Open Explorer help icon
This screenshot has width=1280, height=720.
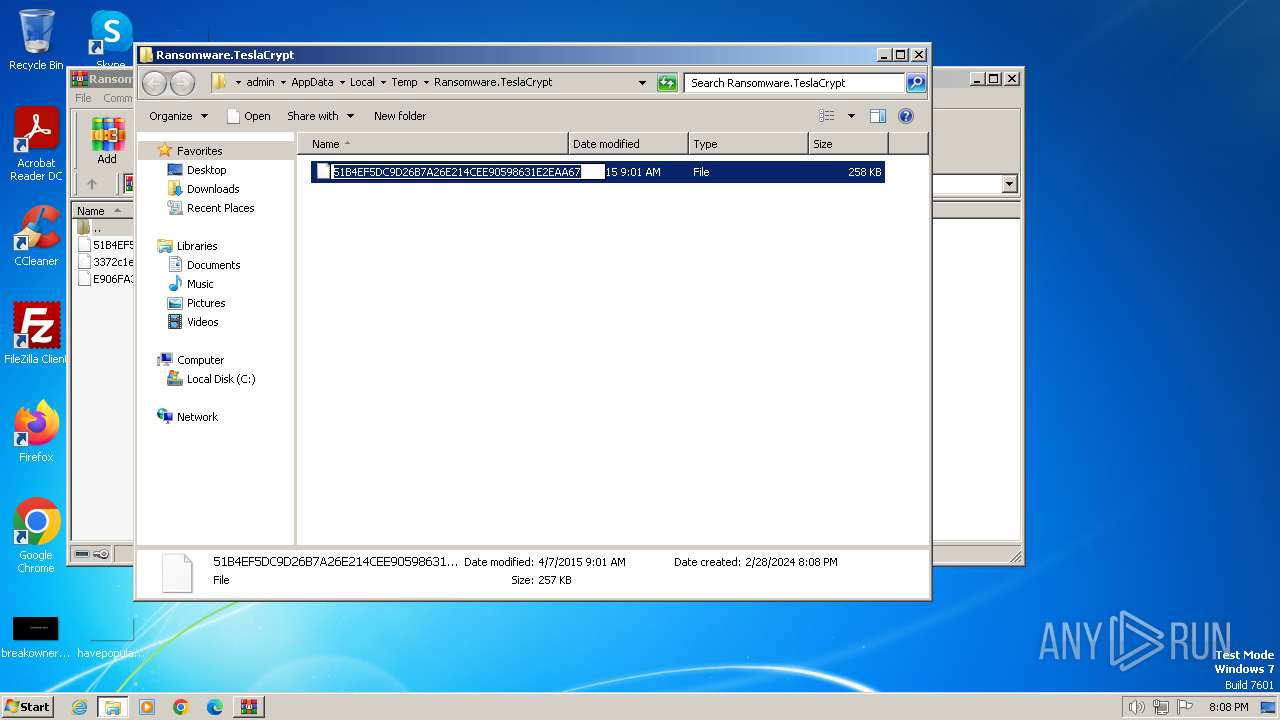click(x=906, y=116)
